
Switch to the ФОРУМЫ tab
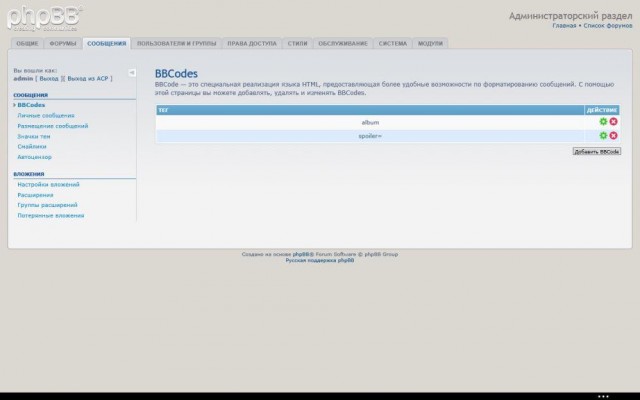click(63, 44)
